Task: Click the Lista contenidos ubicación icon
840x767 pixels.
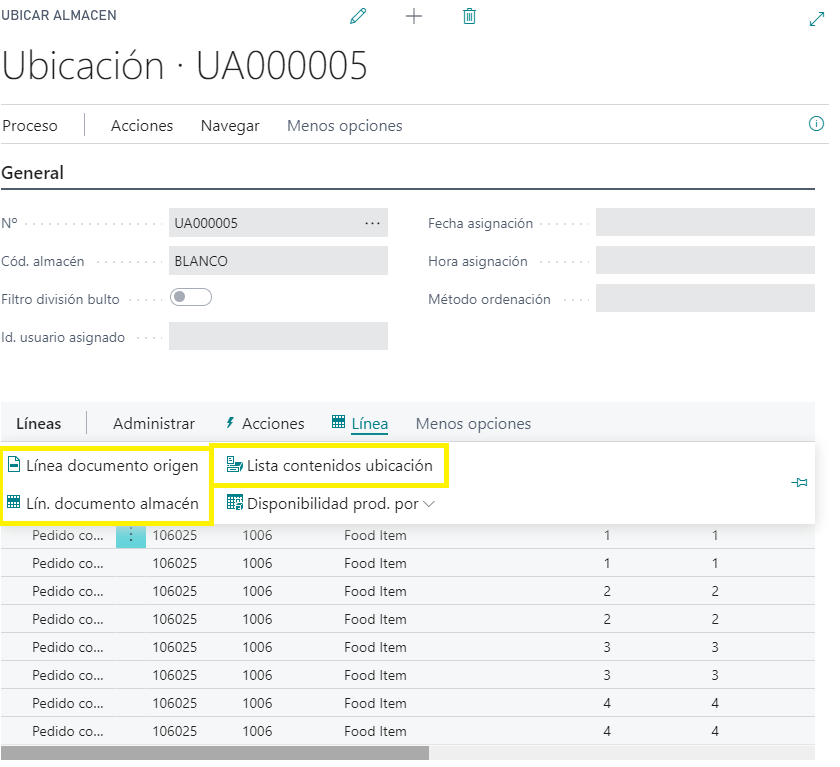Action: point(234,464)
